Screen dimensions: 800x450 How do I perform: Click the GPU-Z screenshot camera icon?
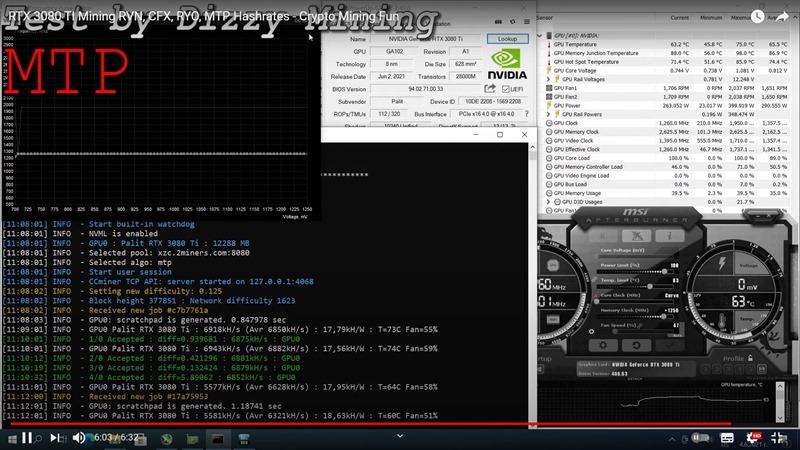pyautogui.click(x=498, y=22)
